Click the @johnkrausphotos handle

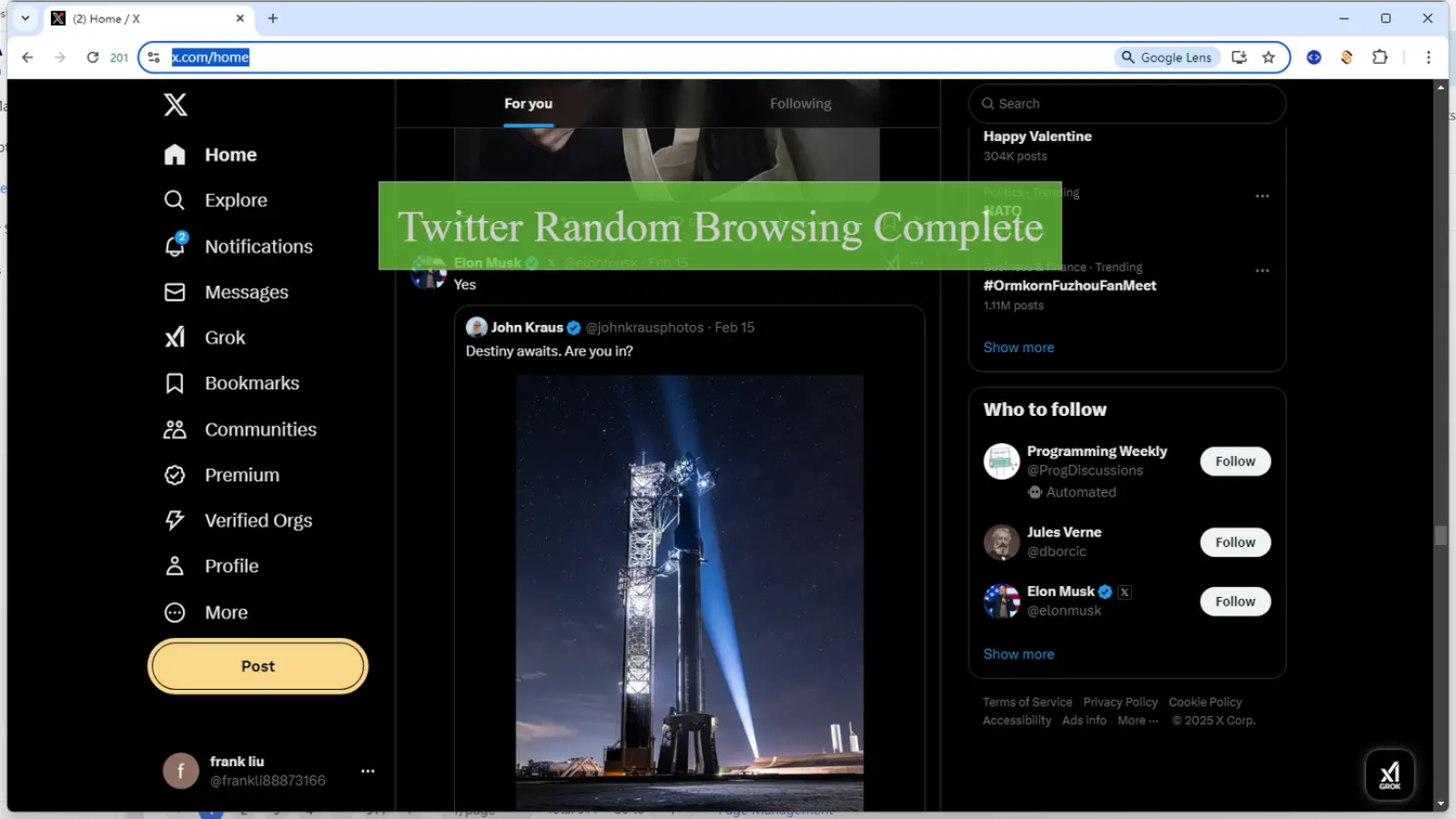[644, 328]
